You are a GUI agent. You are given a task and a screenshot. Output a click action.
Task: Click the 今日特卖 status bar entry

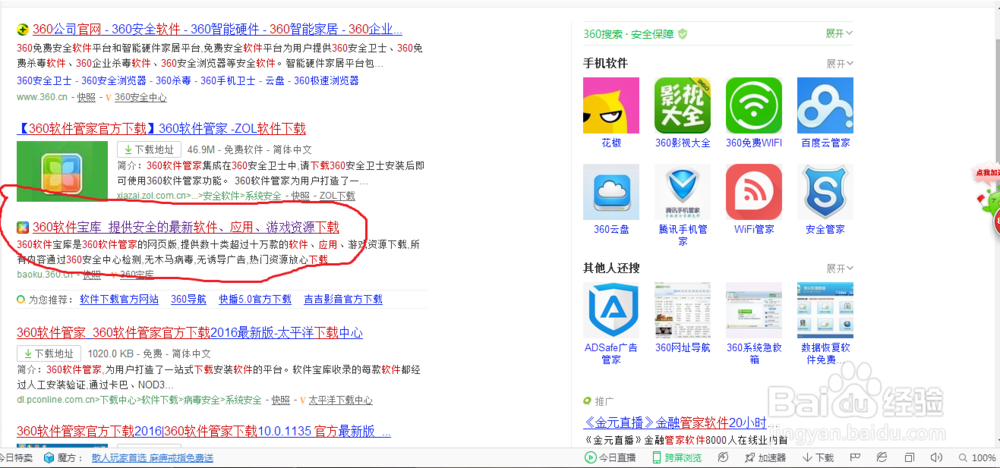click(x=14, y=458)
